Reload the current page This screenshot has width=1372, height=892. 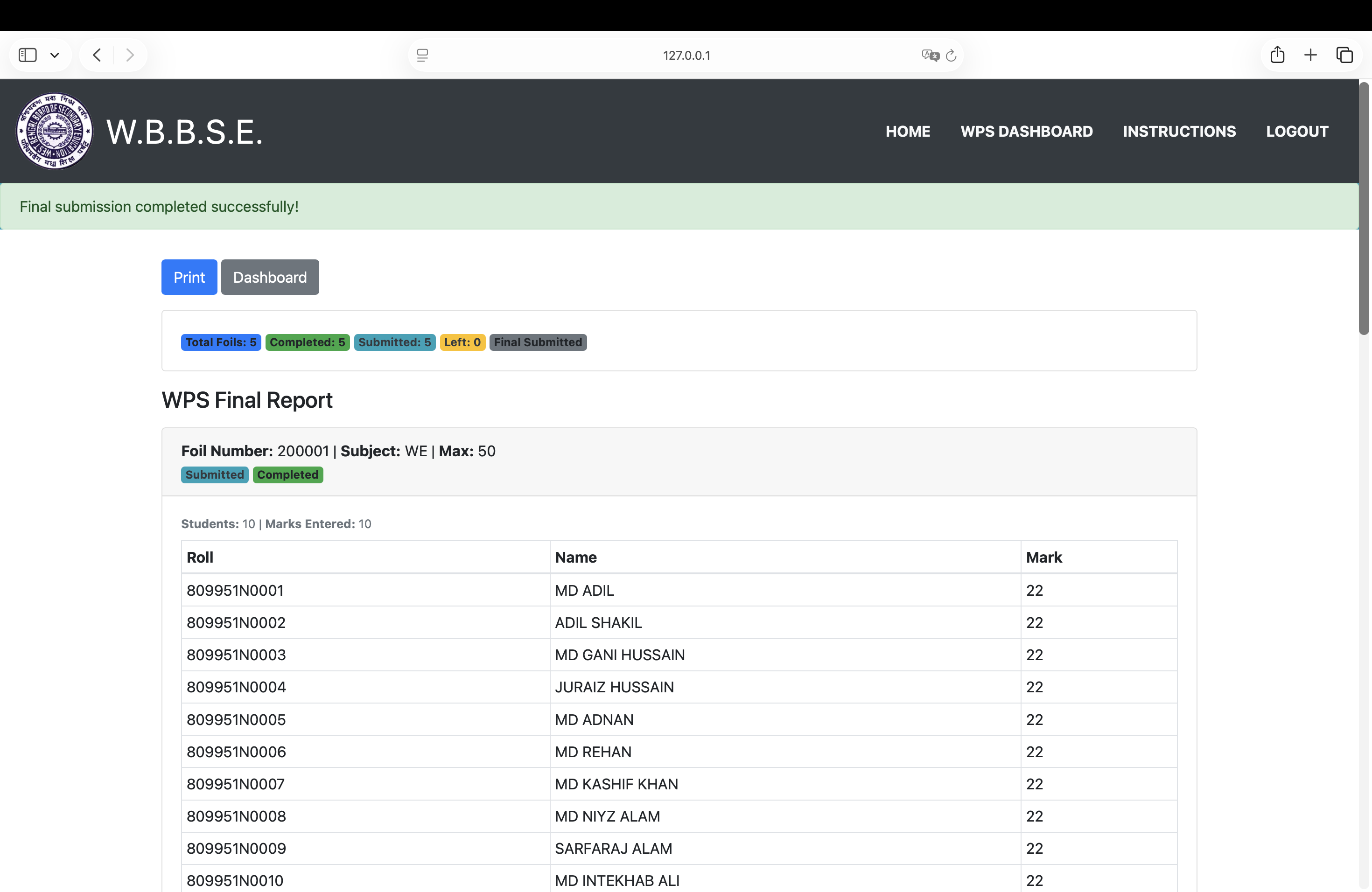tap(951, 55)
